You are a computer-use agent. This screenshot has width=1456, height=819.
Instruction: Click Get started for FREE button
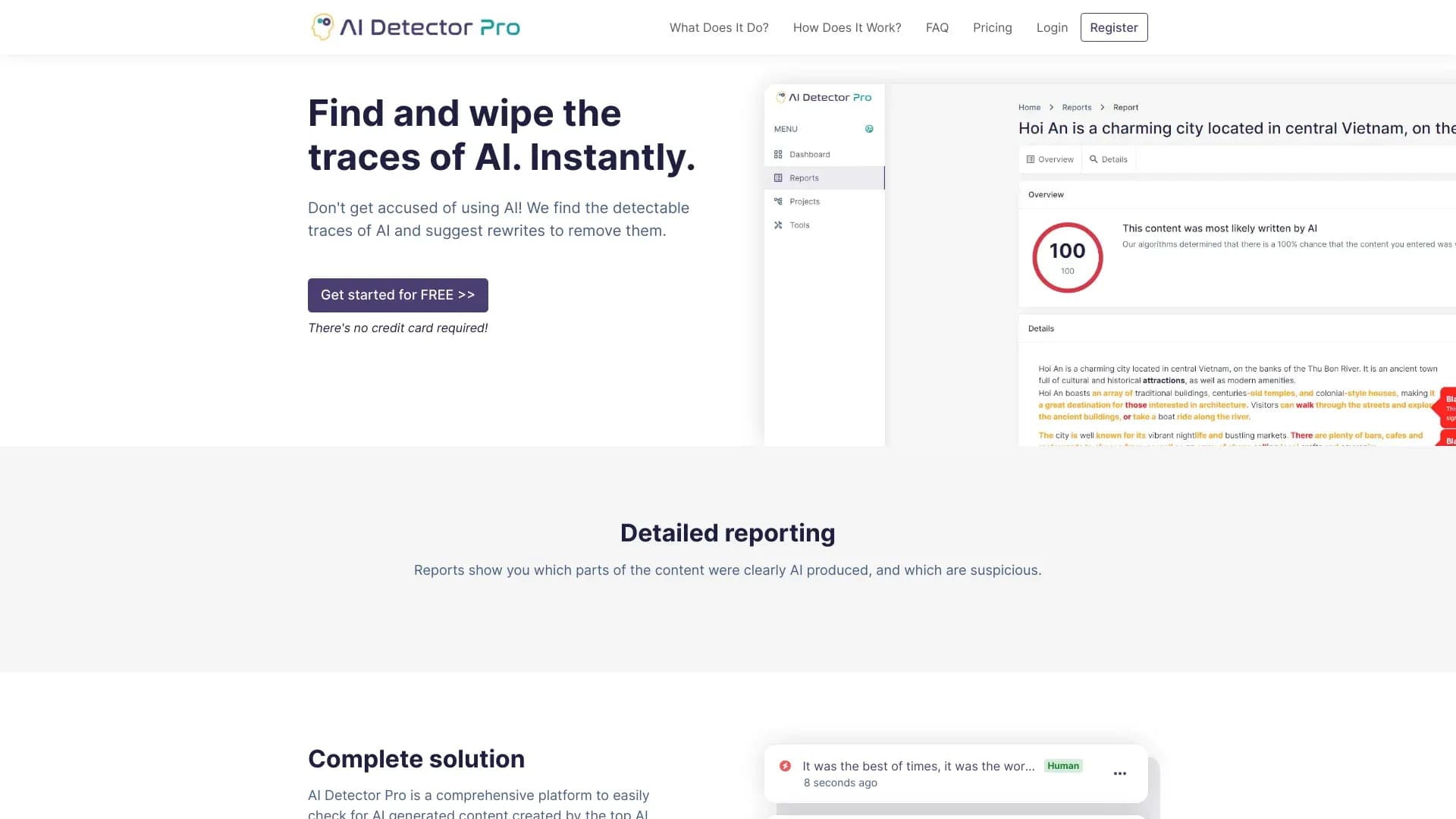398,295
